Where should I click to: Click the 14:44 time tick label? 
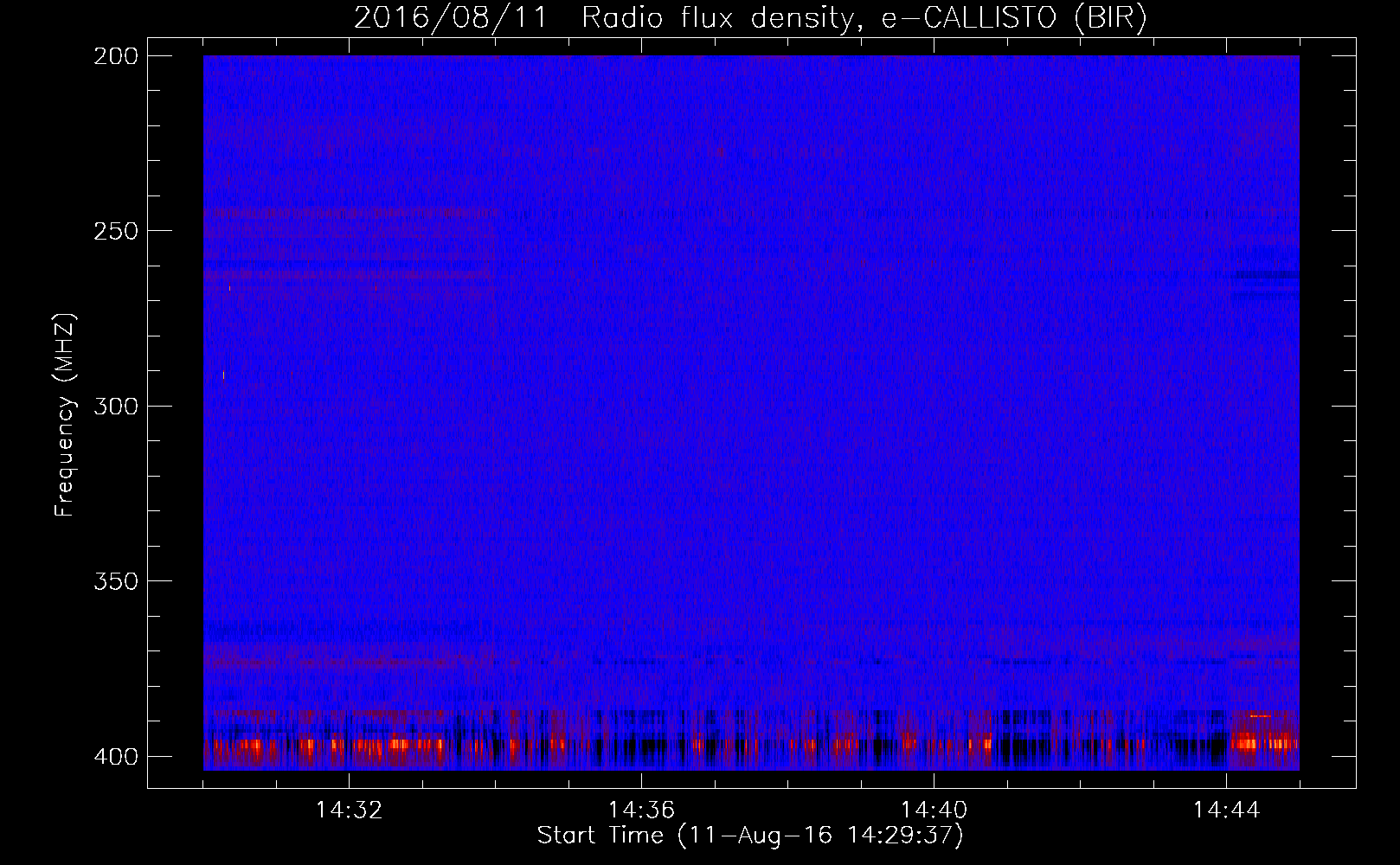[1226, 811]
